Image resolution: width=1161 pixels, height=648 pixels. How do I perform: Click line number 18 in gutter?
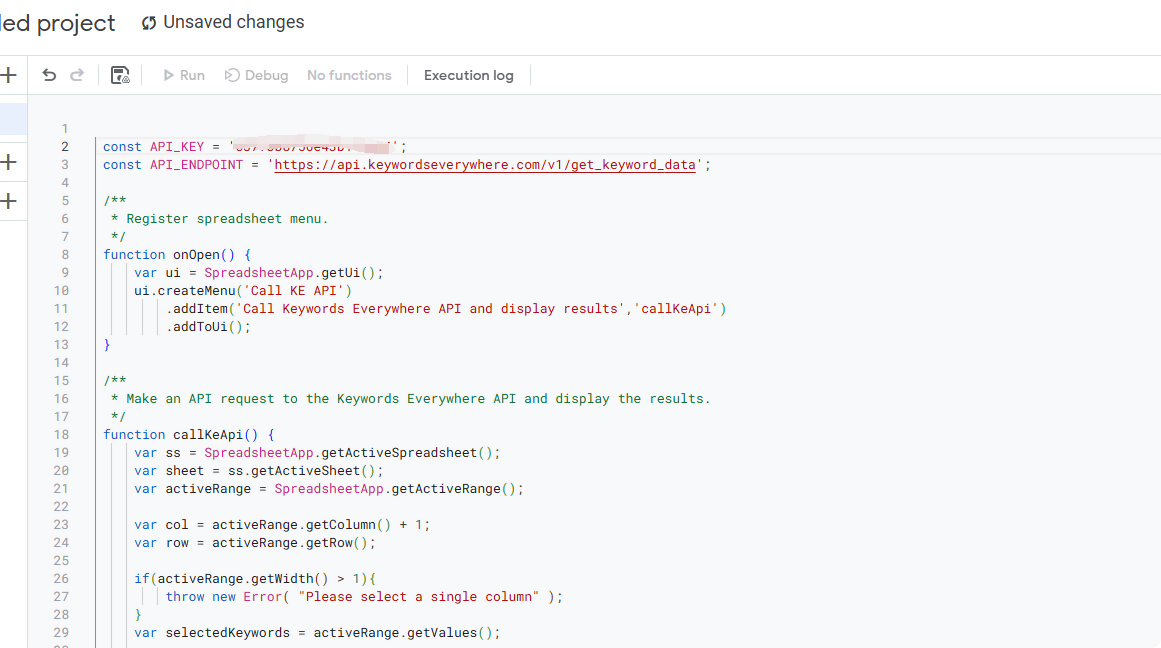(x=61, y=435)
